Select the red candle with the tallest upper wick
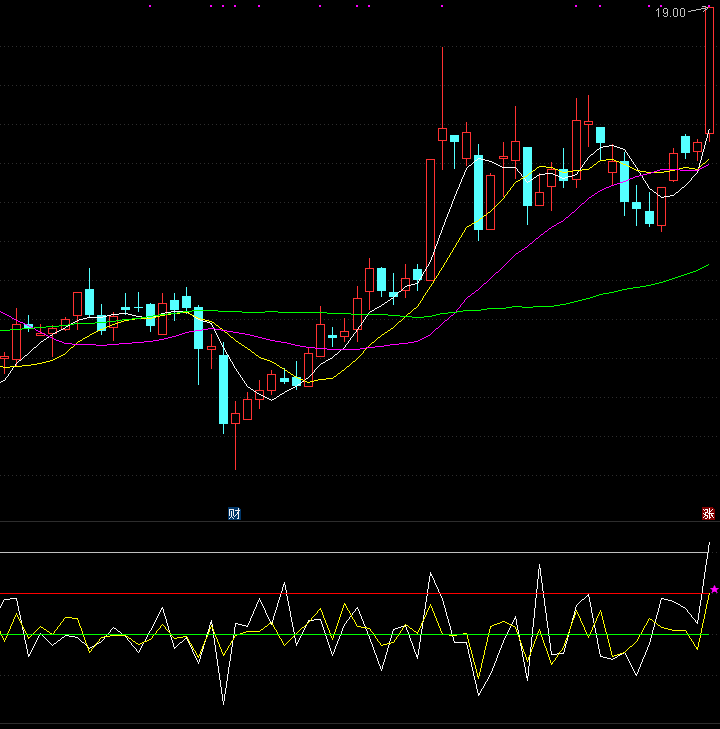This screenshot has height=729, width=720. [x=443, y=108]
